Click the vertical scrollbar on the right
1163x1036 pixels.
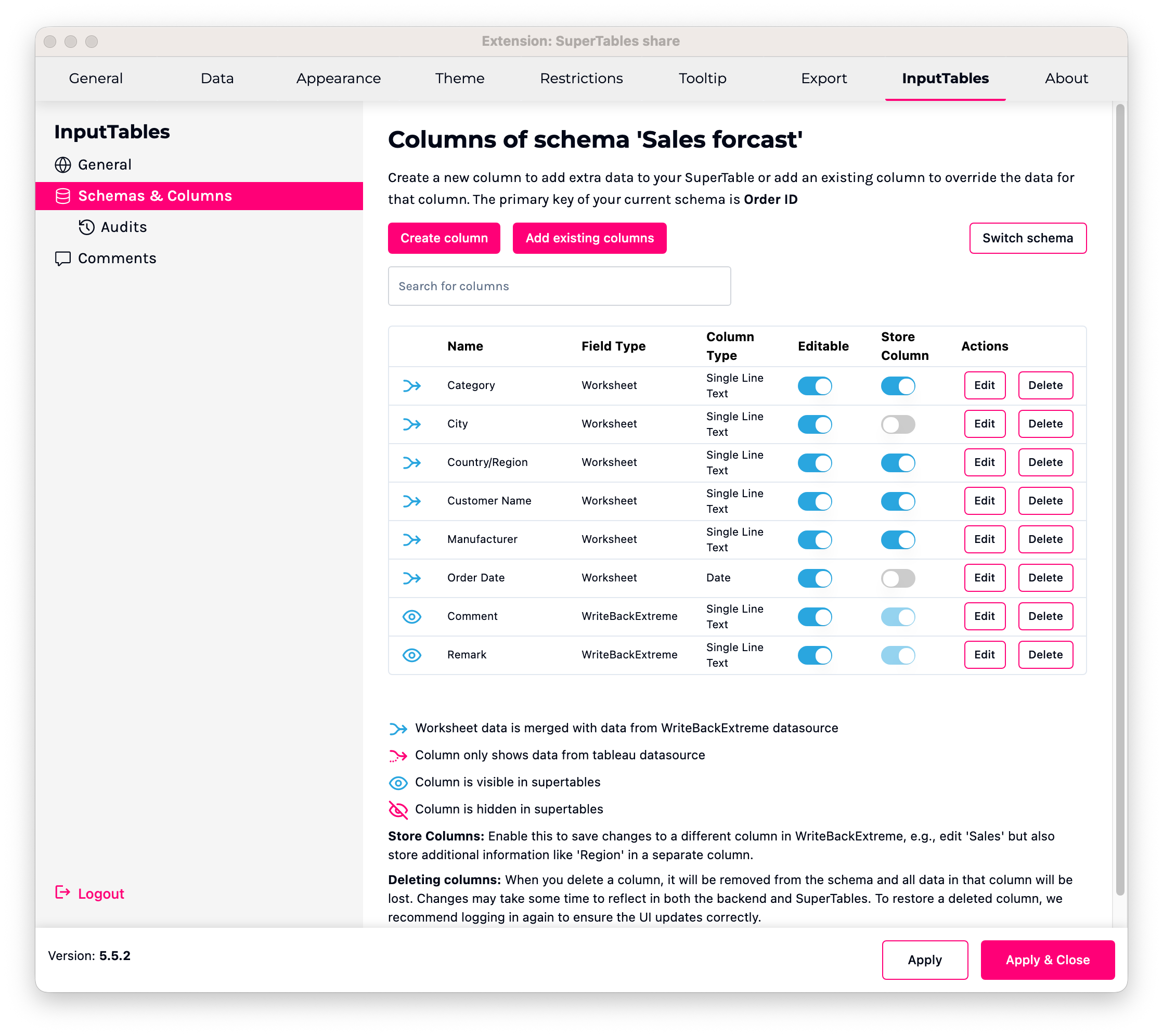pyautogui.click(x=1120, y=500)
